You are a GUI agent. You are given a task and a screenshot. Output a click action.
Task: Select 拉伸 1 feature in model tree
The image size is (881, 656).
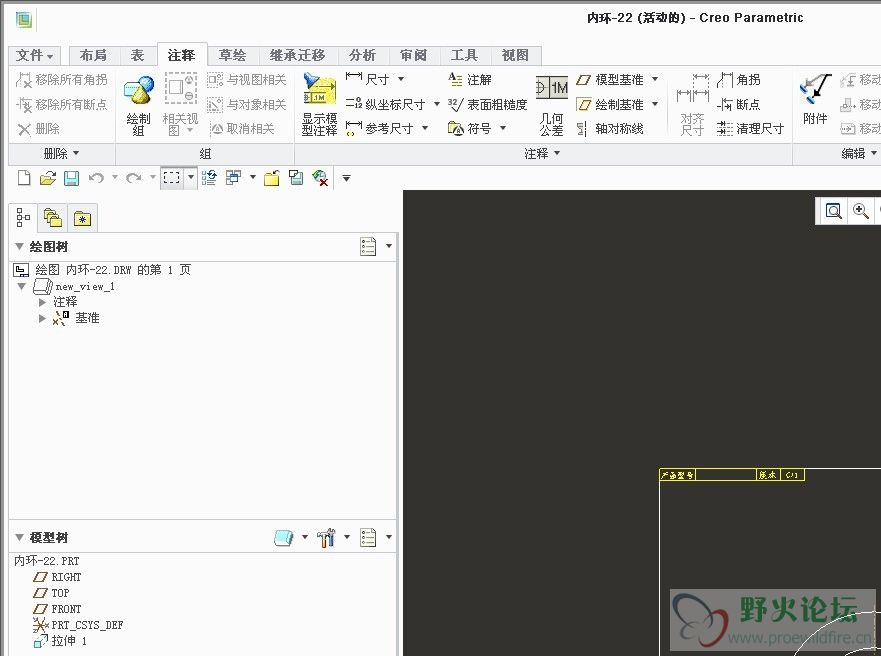click(61, 641)
